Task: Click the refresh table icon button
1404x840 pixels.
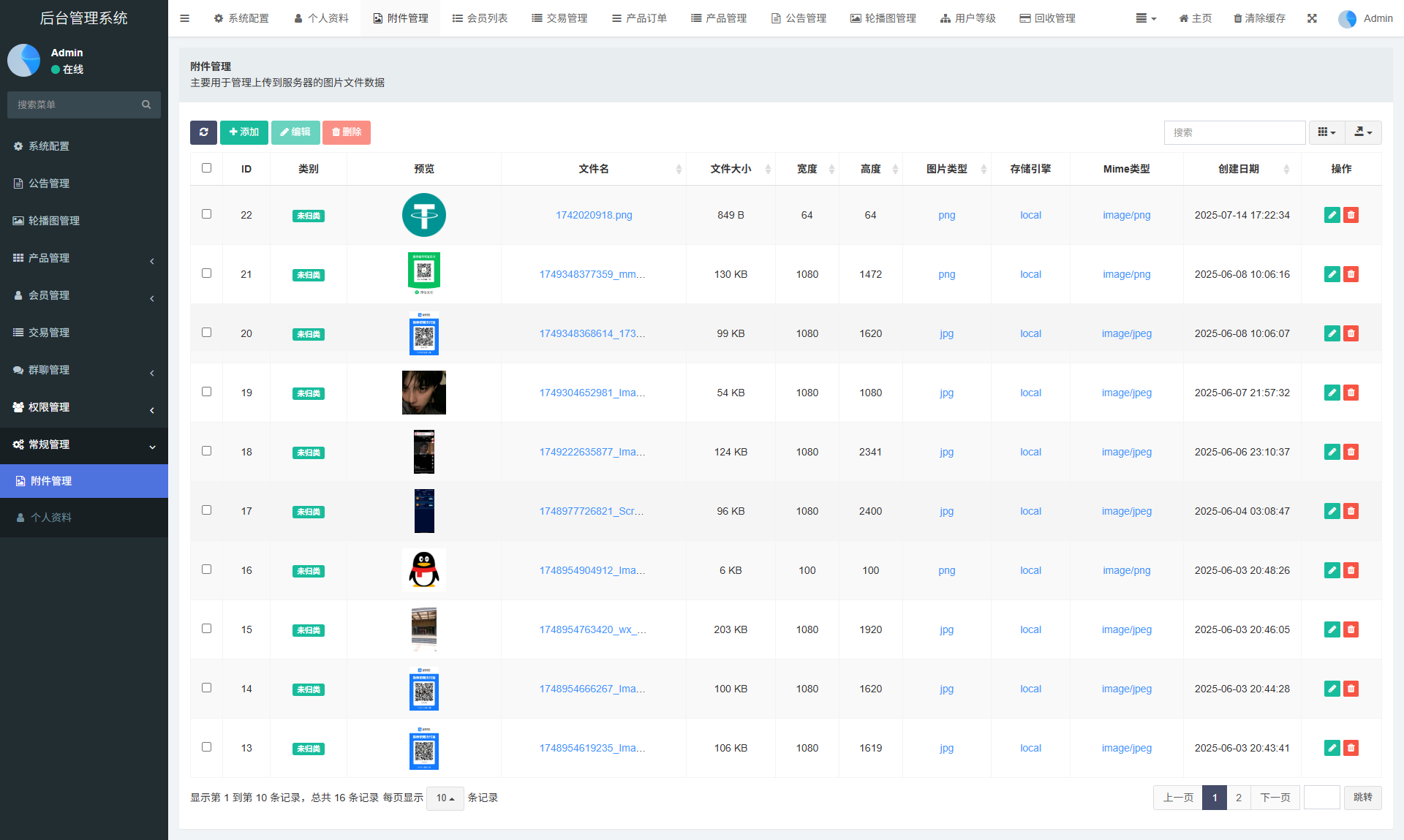Action: pyautogui.click(x=203, y=132)
